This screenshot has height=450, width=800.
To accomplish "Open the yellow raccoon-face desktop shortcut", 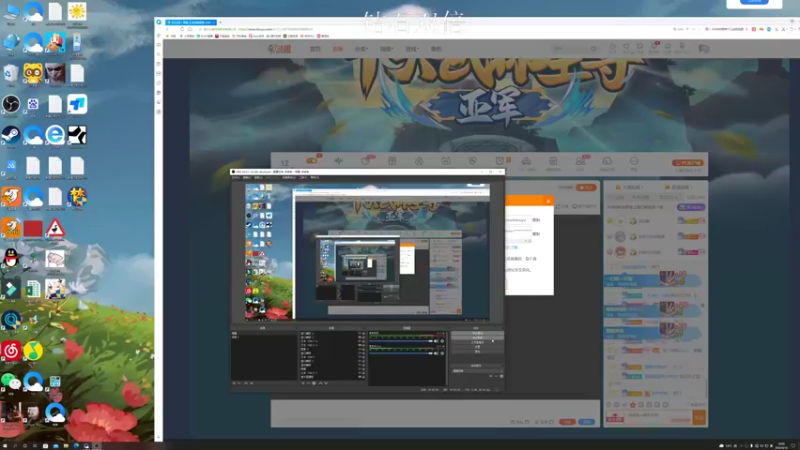I will tap(33, 74).
